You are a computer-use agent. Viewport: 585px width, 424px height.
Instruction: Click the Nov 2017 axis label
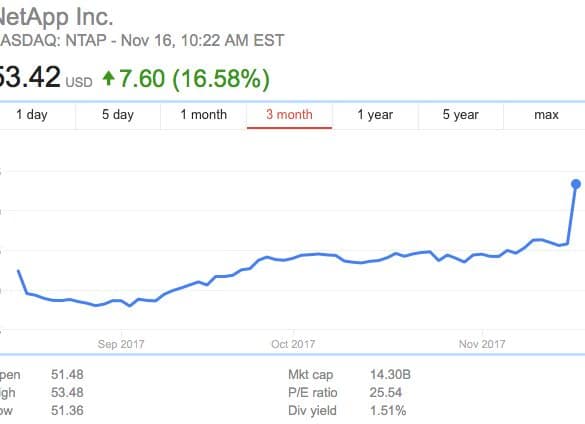point(482,344)
